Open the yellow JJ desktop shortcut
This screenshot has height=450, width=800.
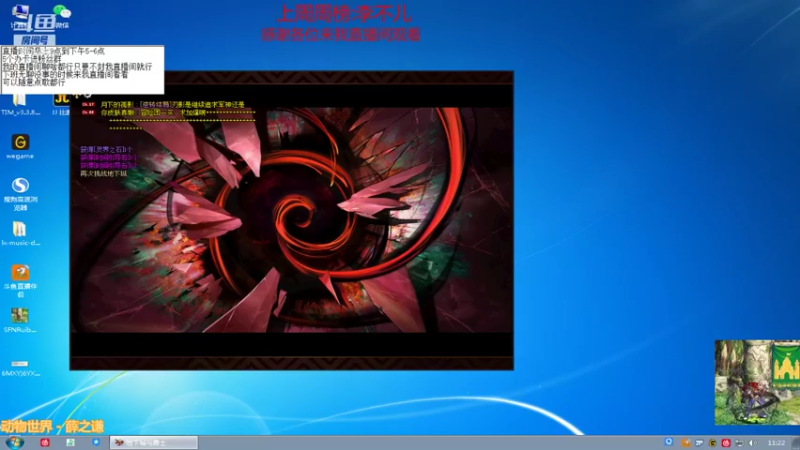[x=61, y=104]
